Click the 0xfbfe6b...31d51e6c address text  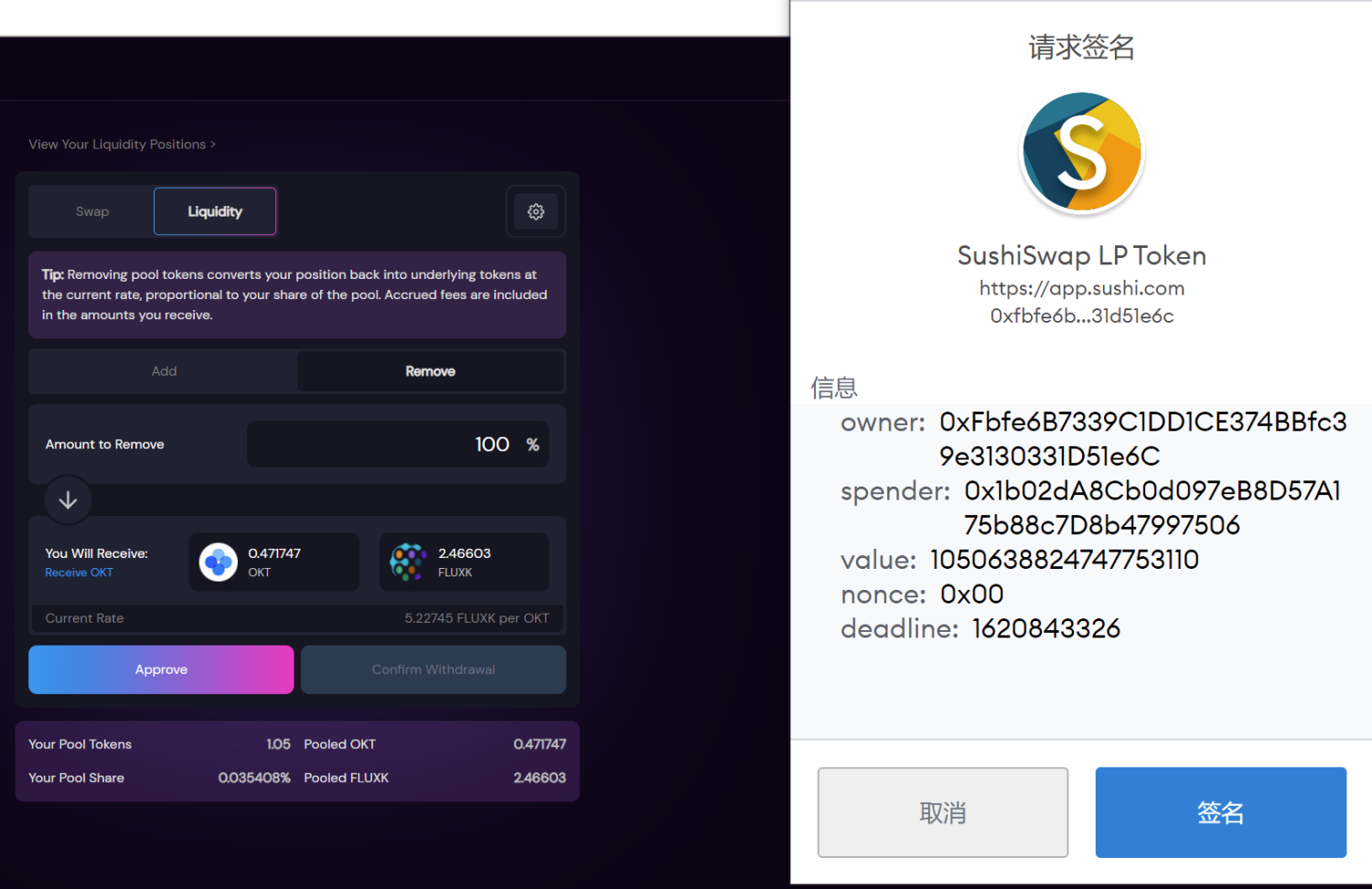click(1082, 316)
